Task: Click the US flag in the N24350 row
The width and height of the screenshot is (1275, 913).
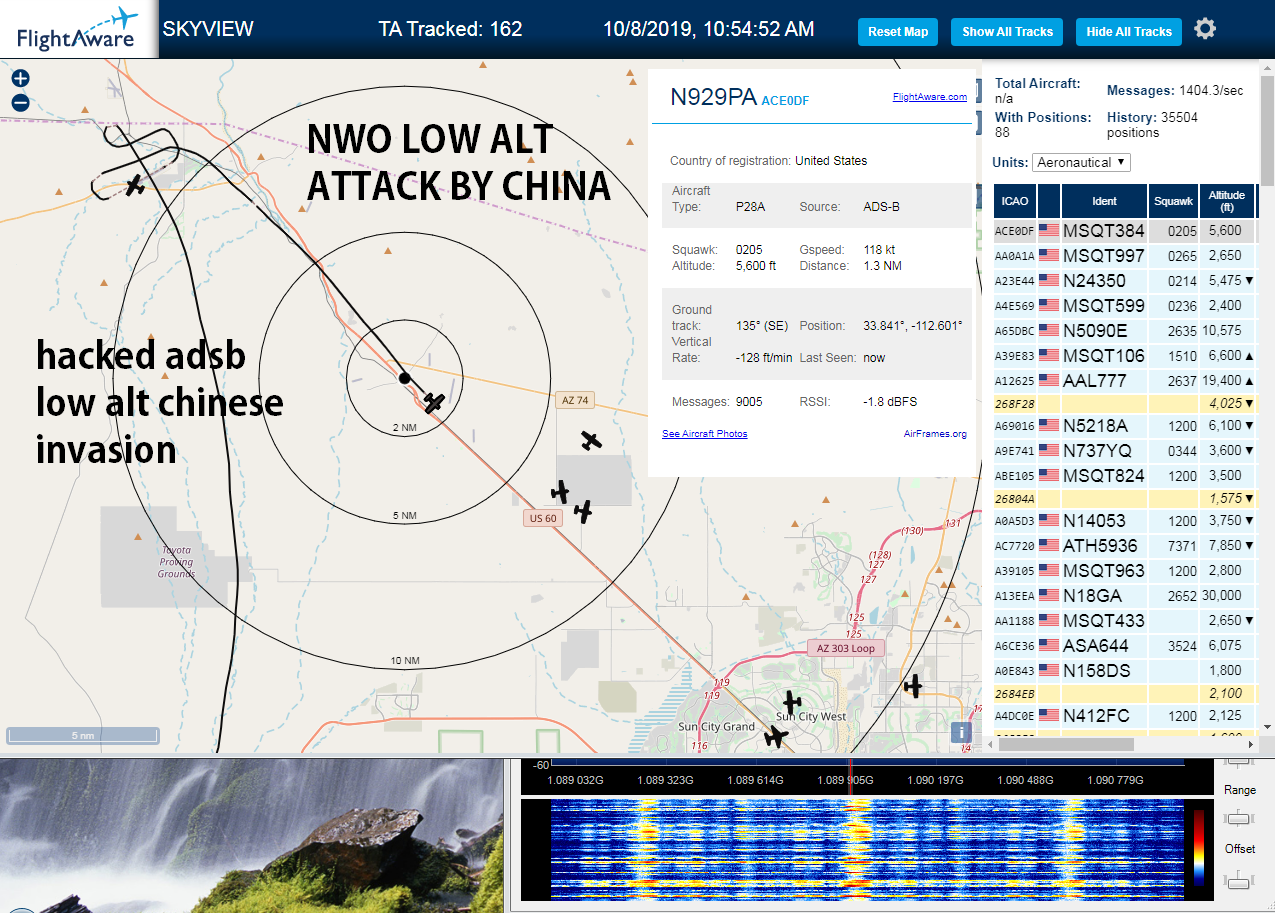Action: pos(1048,281)
